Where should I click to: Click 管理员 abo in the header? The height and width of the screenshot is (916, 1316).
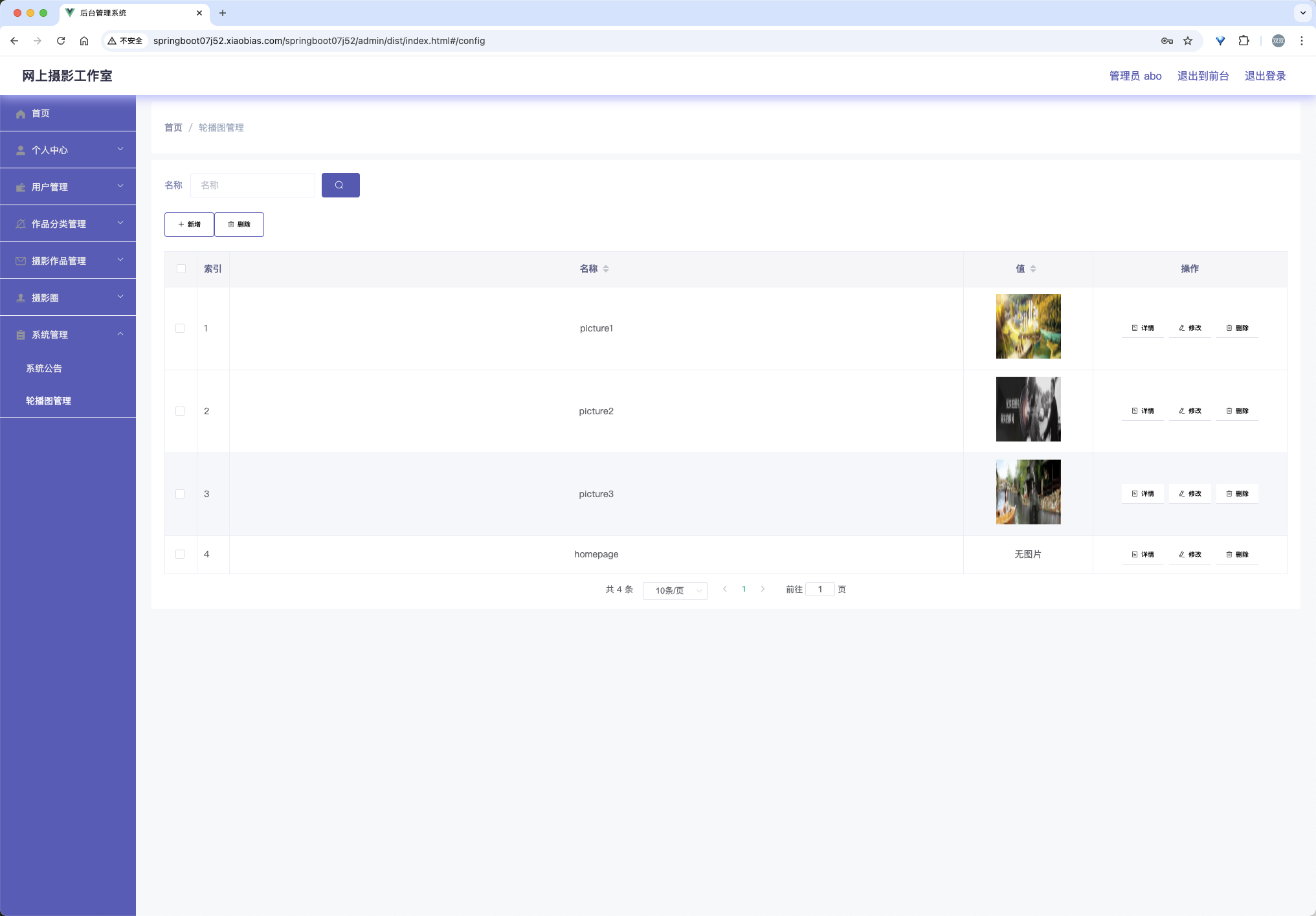click(x=1135, y=76)
